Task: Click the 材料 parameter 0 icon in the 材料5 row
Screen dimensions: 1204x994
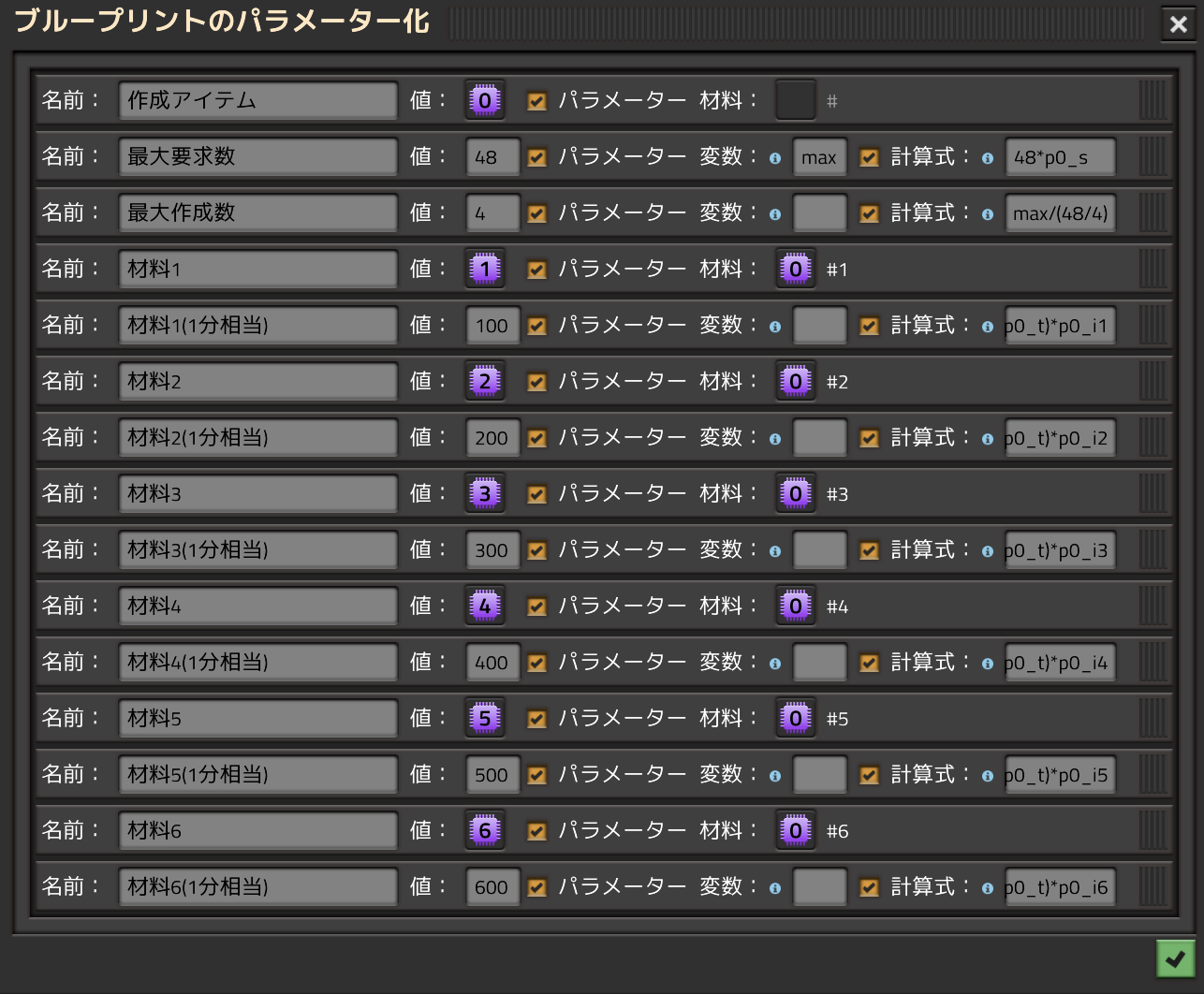Action: pyautogui.click(x=796, y=718)
